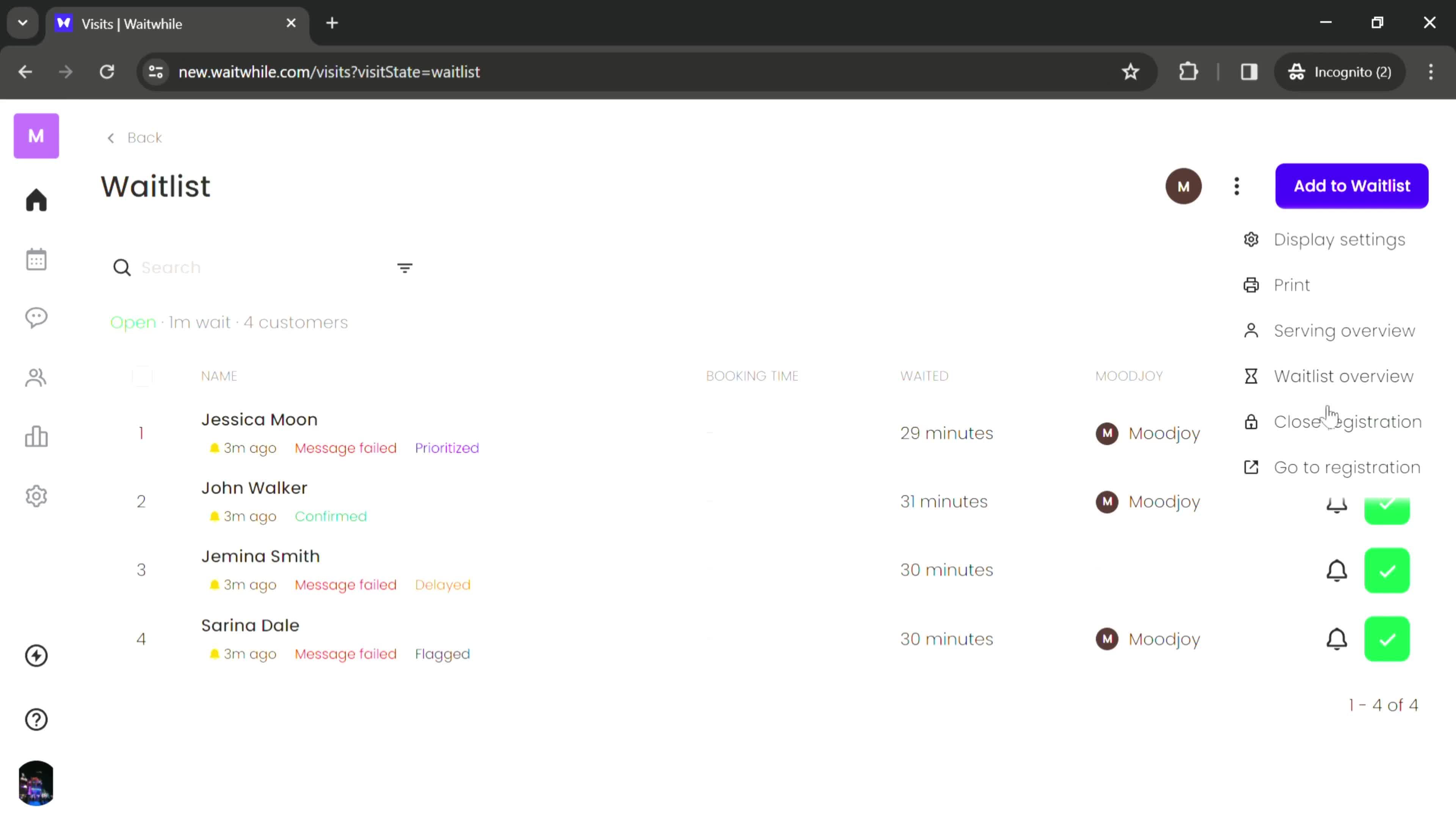Click the Delayed tag on Jemina Smith
The height and width of the screenshot is (819, 1456).
click(442, 585)
